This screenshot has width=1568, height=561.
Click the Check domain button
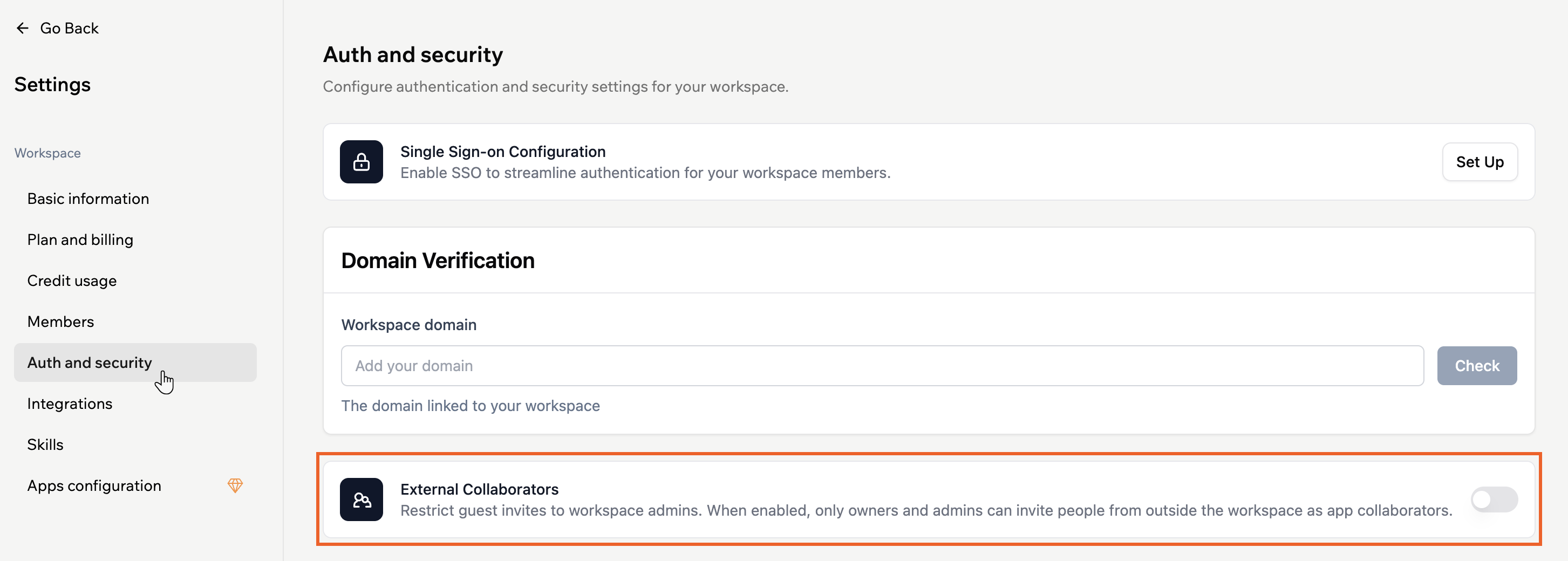[1477, 366]
